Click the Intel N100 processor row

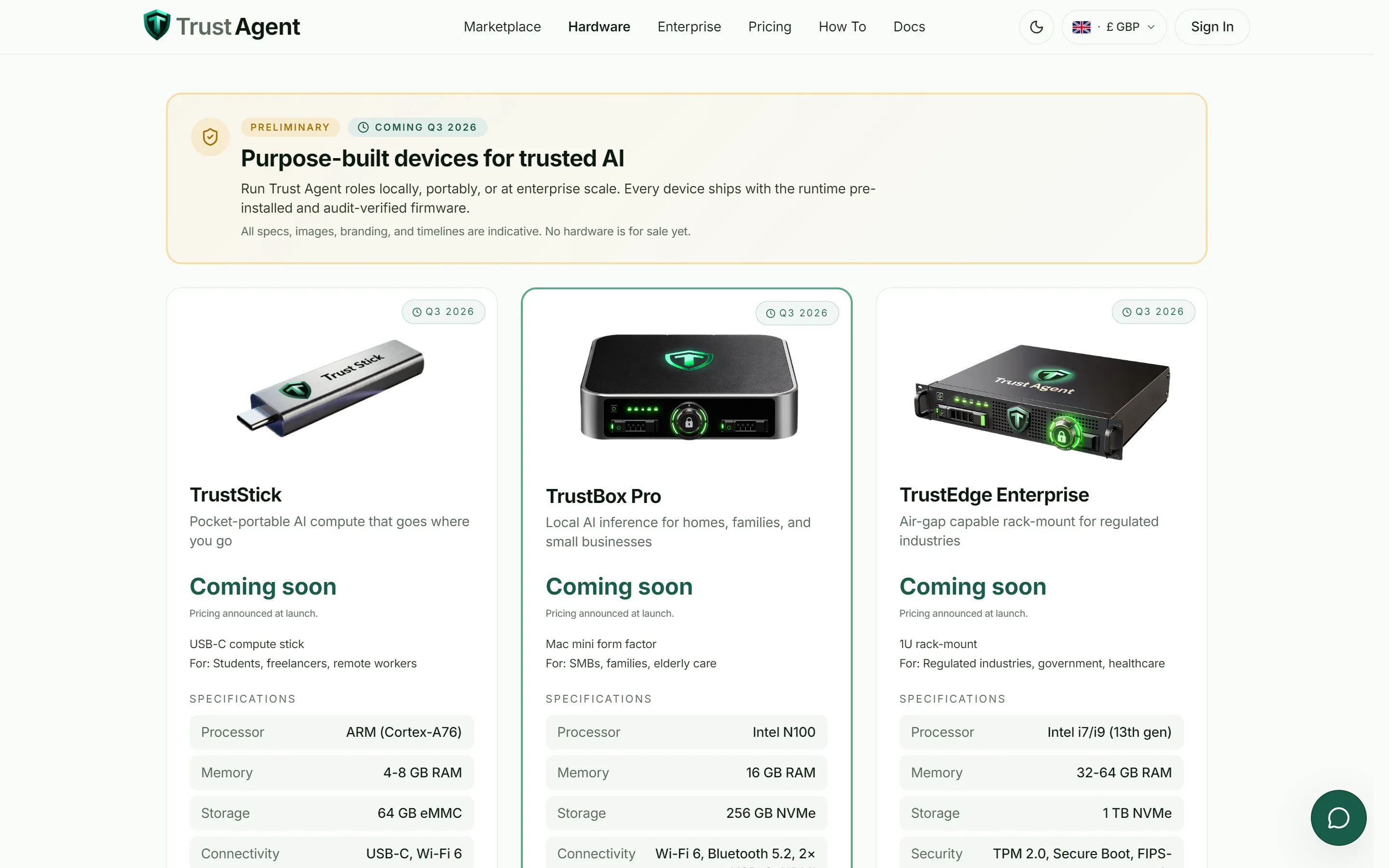[686, 732]
